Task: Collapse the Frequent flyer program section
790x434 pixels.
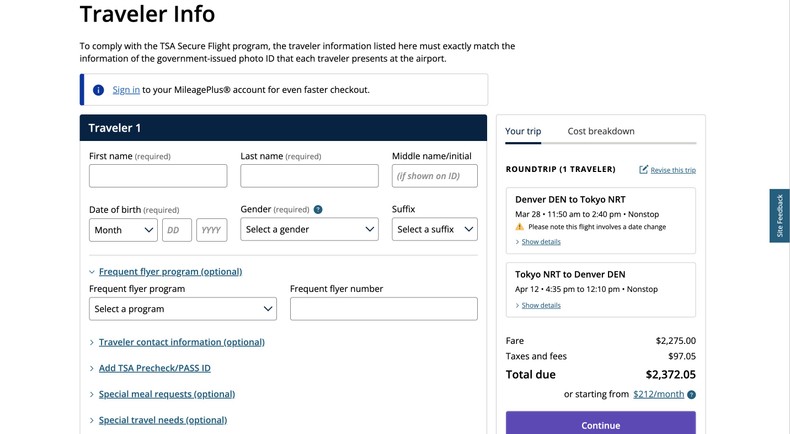Action: 170,272
